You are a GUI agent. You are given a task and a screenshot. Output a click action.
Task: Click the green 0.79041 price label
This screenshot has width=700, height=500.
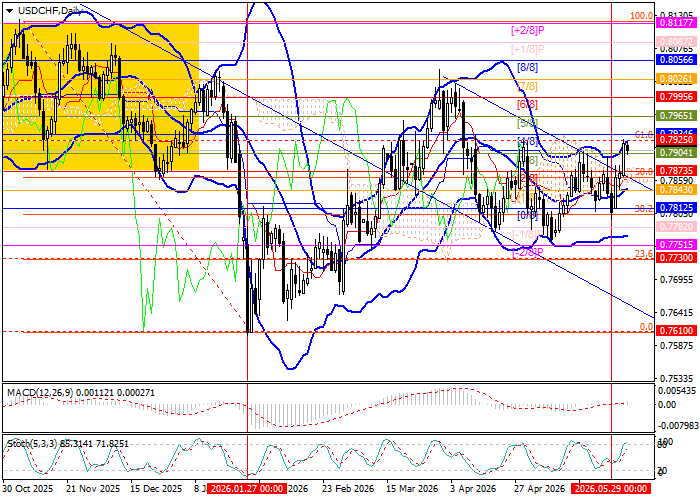coord(678,153)
